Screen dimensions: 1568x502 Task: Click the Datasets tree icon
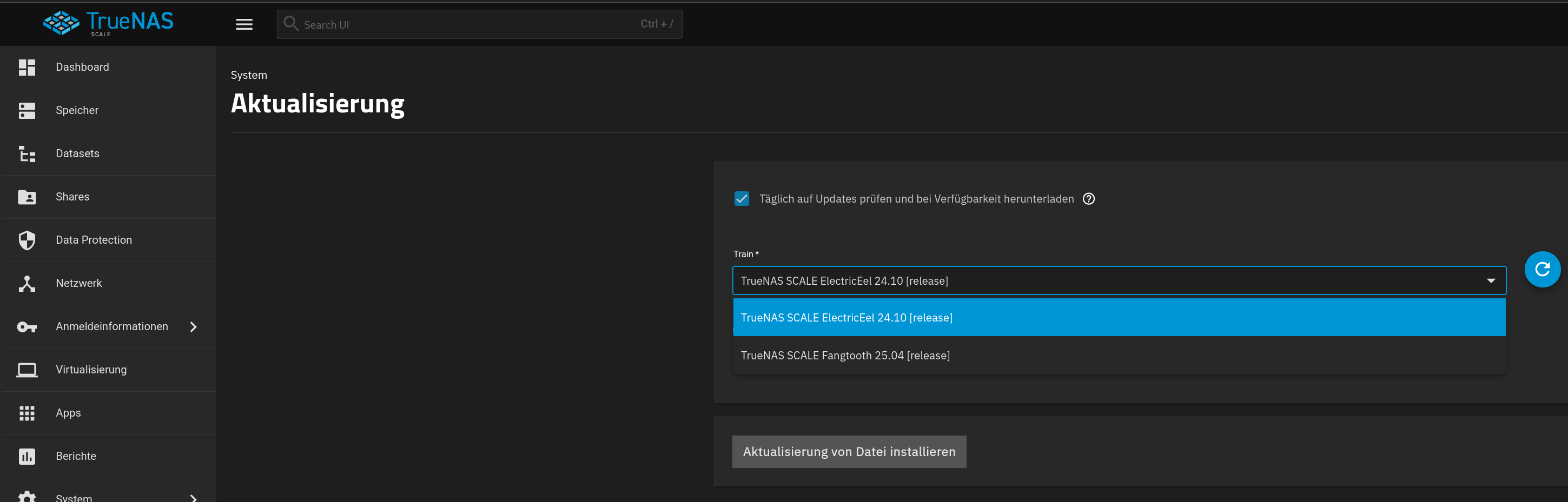27,154
